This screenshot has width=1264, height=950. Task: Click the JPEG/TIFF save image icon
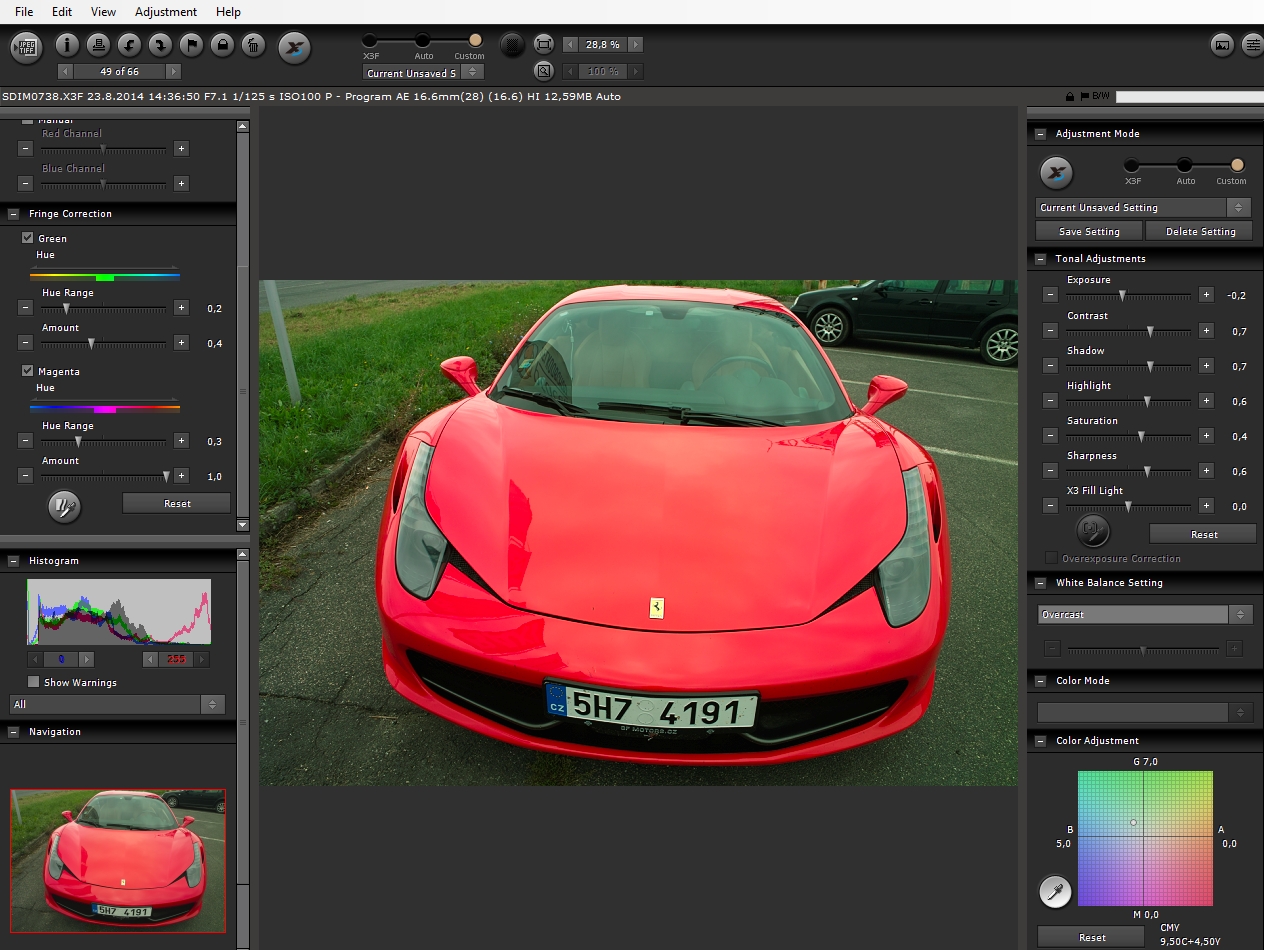(x=26, y=46)
